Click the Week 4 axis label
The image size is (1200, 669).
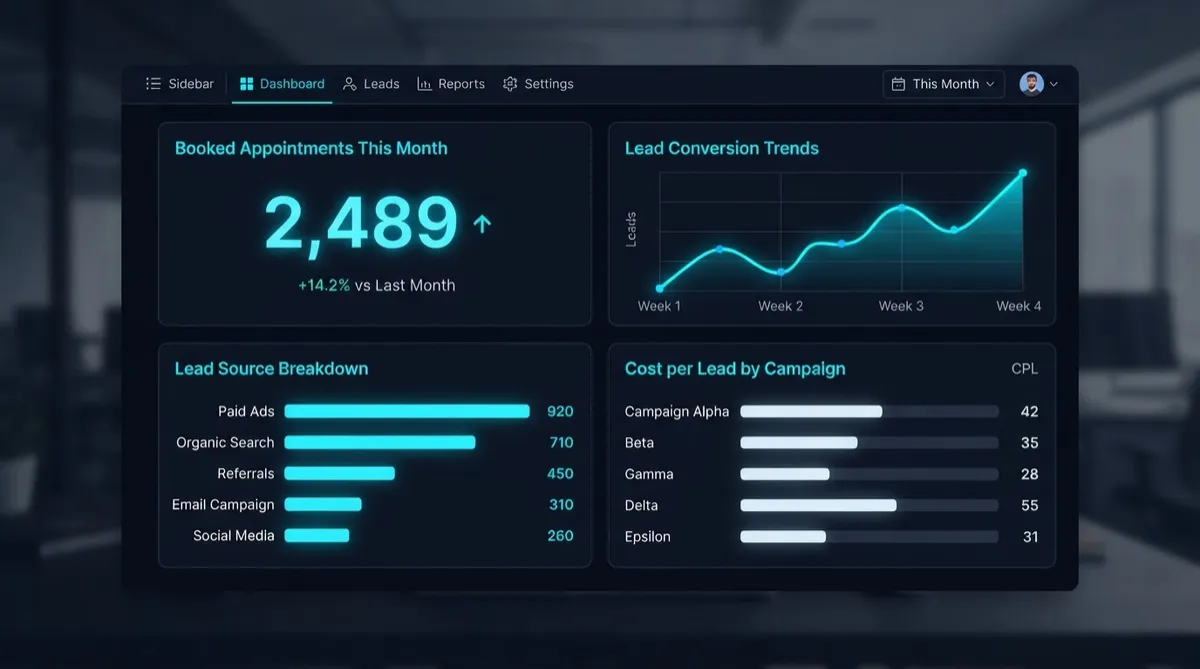click(1019, 306)
